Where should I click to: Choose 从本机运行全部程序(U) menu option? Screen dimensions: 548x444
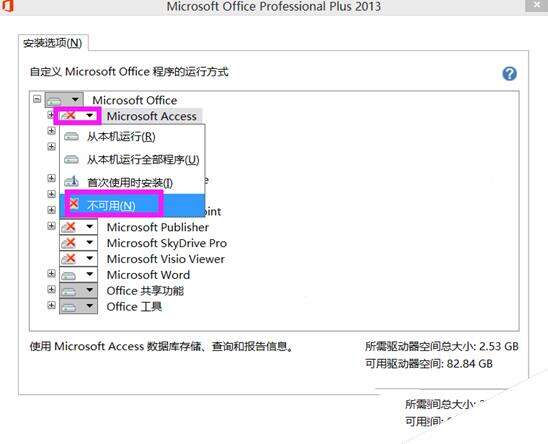(x=132, y=160)
